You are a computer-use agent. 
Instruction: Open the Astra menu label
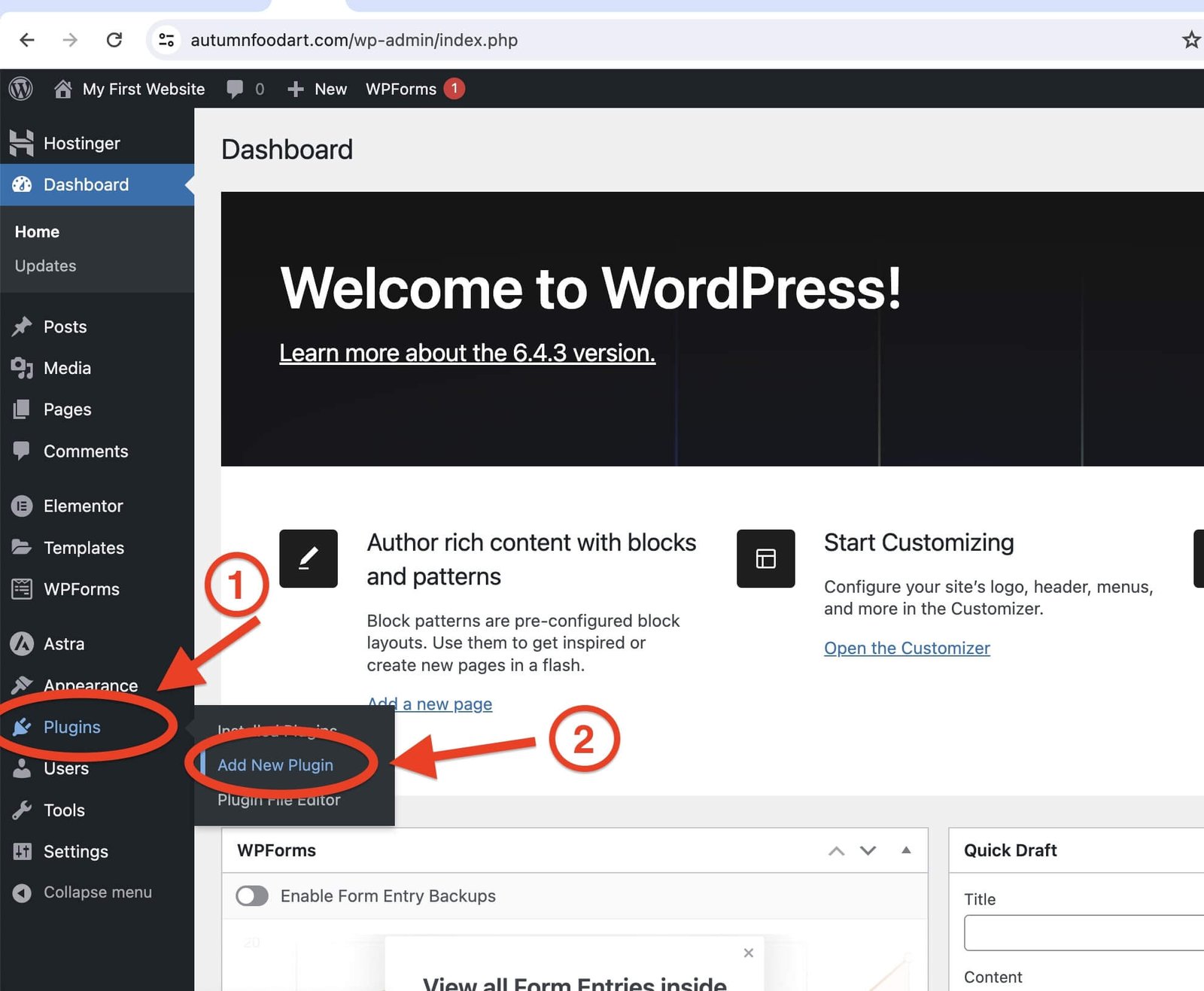(64, 644)
